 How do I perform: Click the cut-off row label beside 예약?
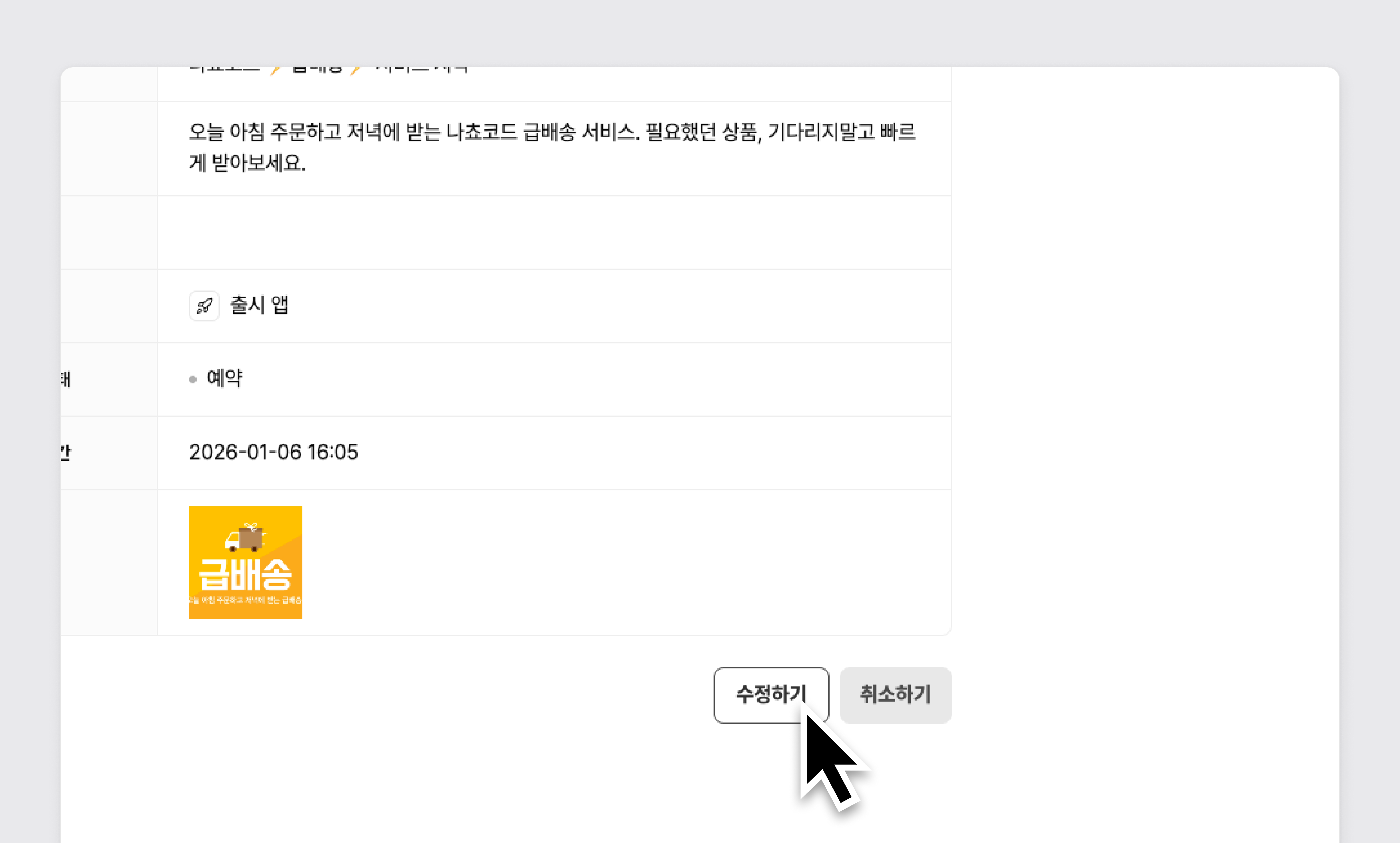(x=66, y=379)
